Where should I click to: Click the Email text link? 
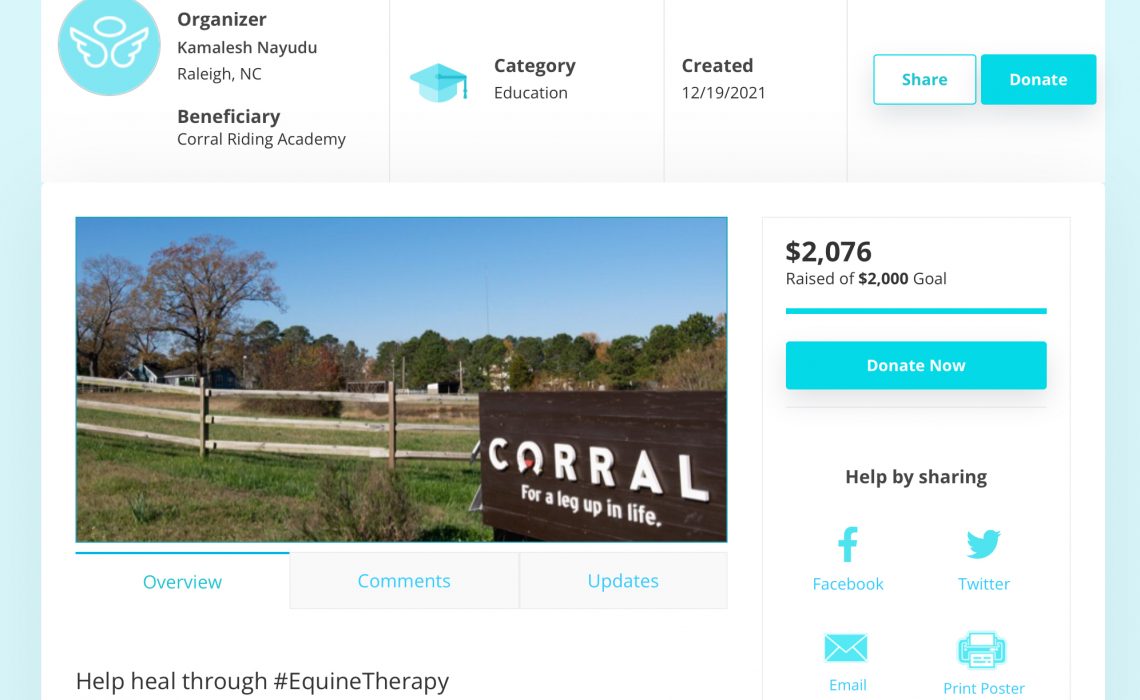(848, 685)
